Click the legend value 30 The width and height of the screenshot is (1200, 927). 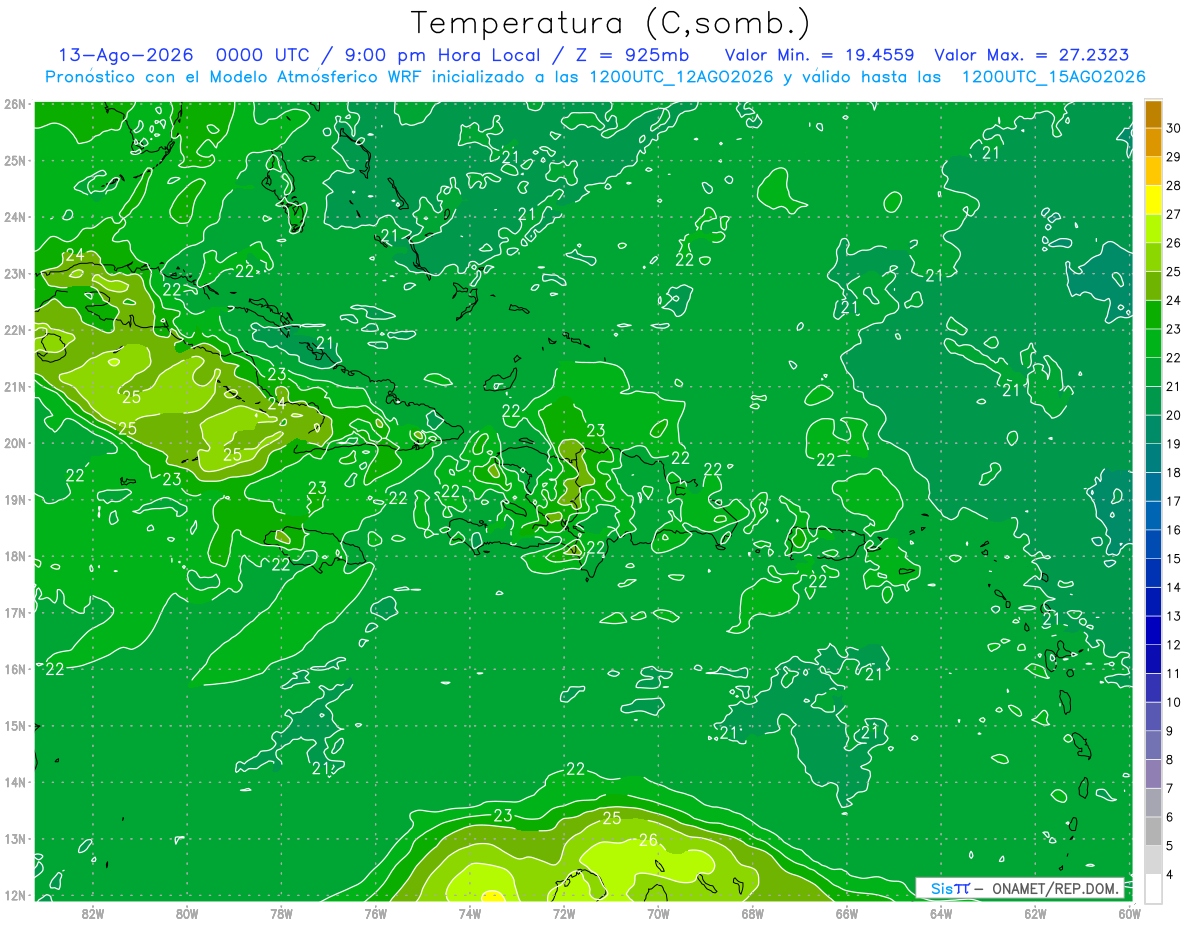[1173, 129]
